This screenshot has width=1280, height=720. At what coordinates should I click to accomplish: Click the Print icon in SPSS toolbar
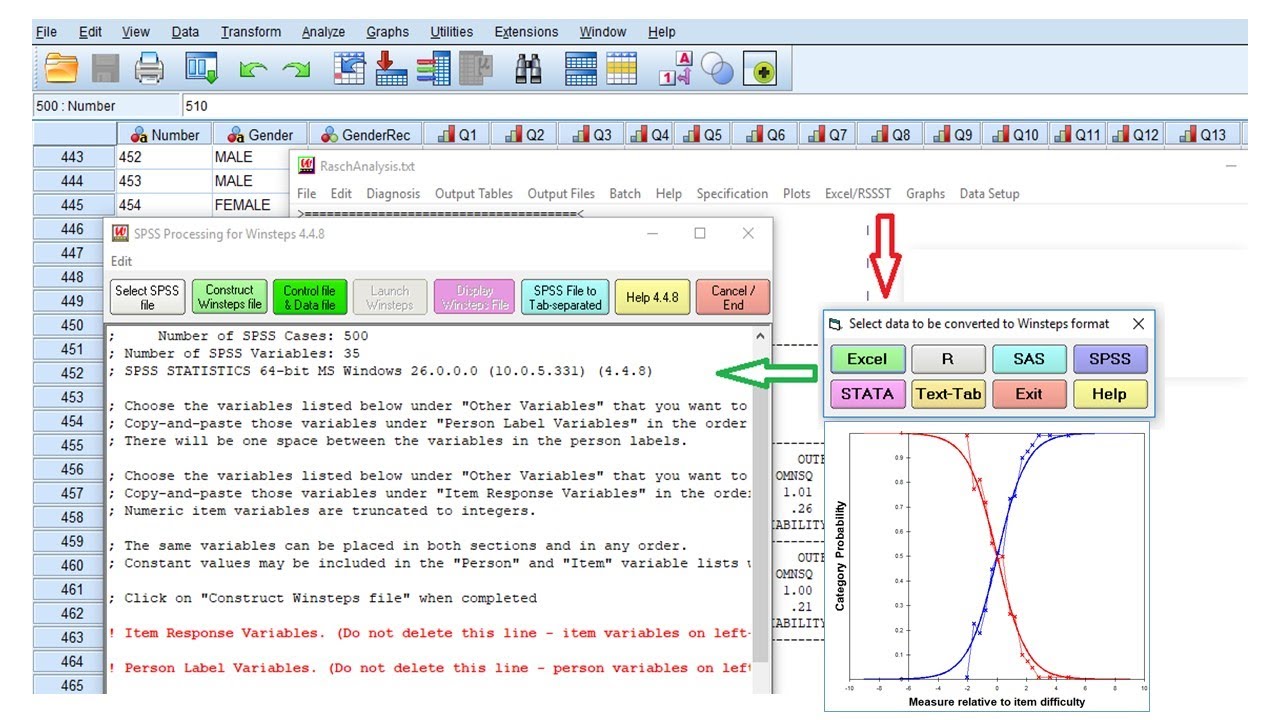[x=149, y=69]
